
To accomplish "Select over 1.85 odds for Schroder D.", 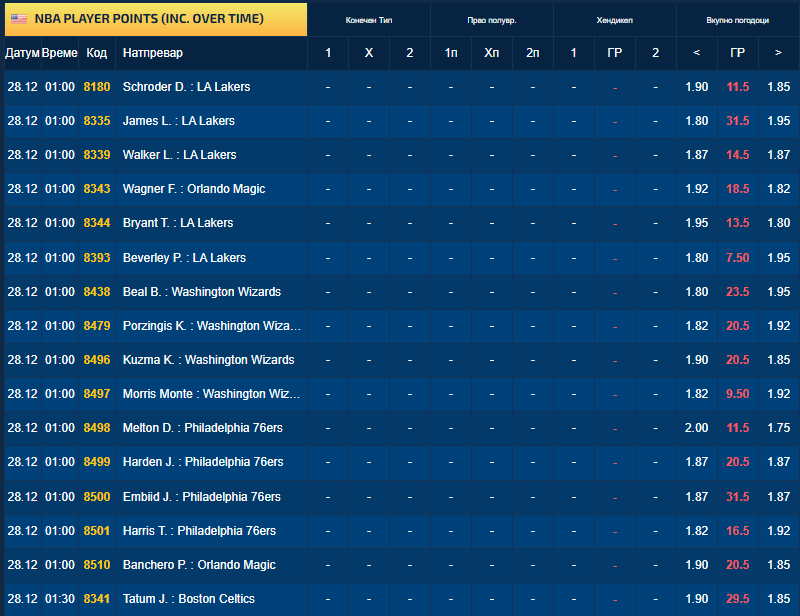I will [x=779, y=87].
